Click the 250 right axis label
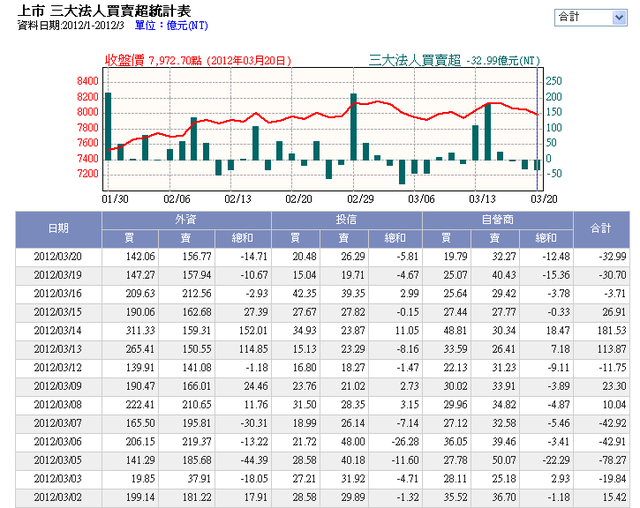This screenshot has height=508, width=640. tap(554, 81)
